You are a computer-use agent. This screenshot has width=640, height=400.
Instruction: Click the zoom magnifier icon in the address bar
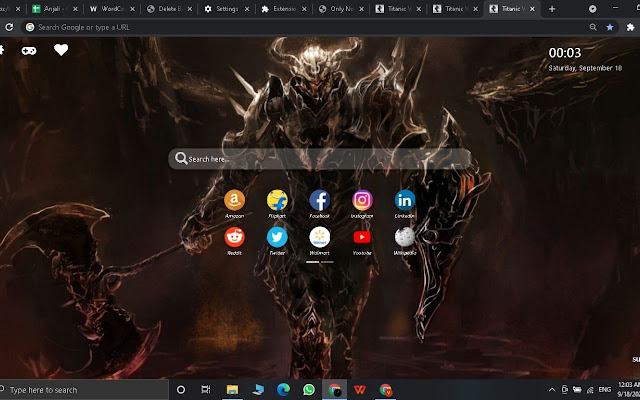tap(593, 27)
